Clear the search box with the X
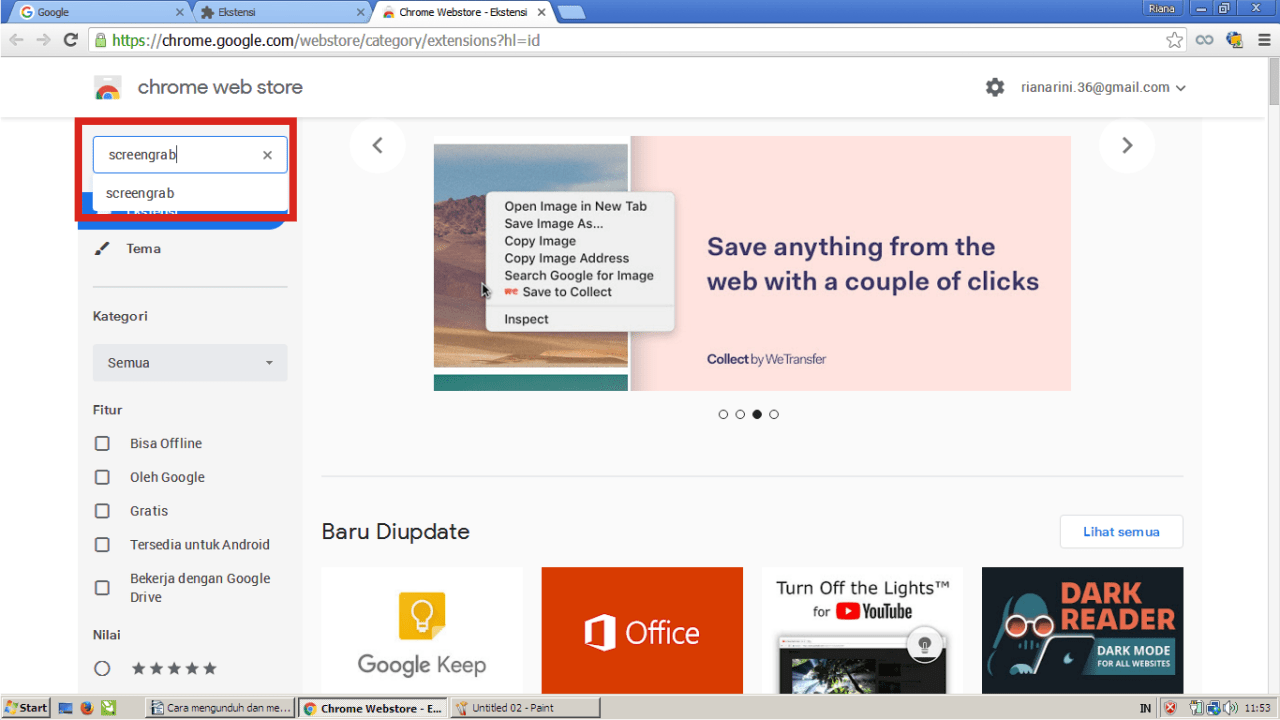The image size is (1280, 720). [267, 155]
